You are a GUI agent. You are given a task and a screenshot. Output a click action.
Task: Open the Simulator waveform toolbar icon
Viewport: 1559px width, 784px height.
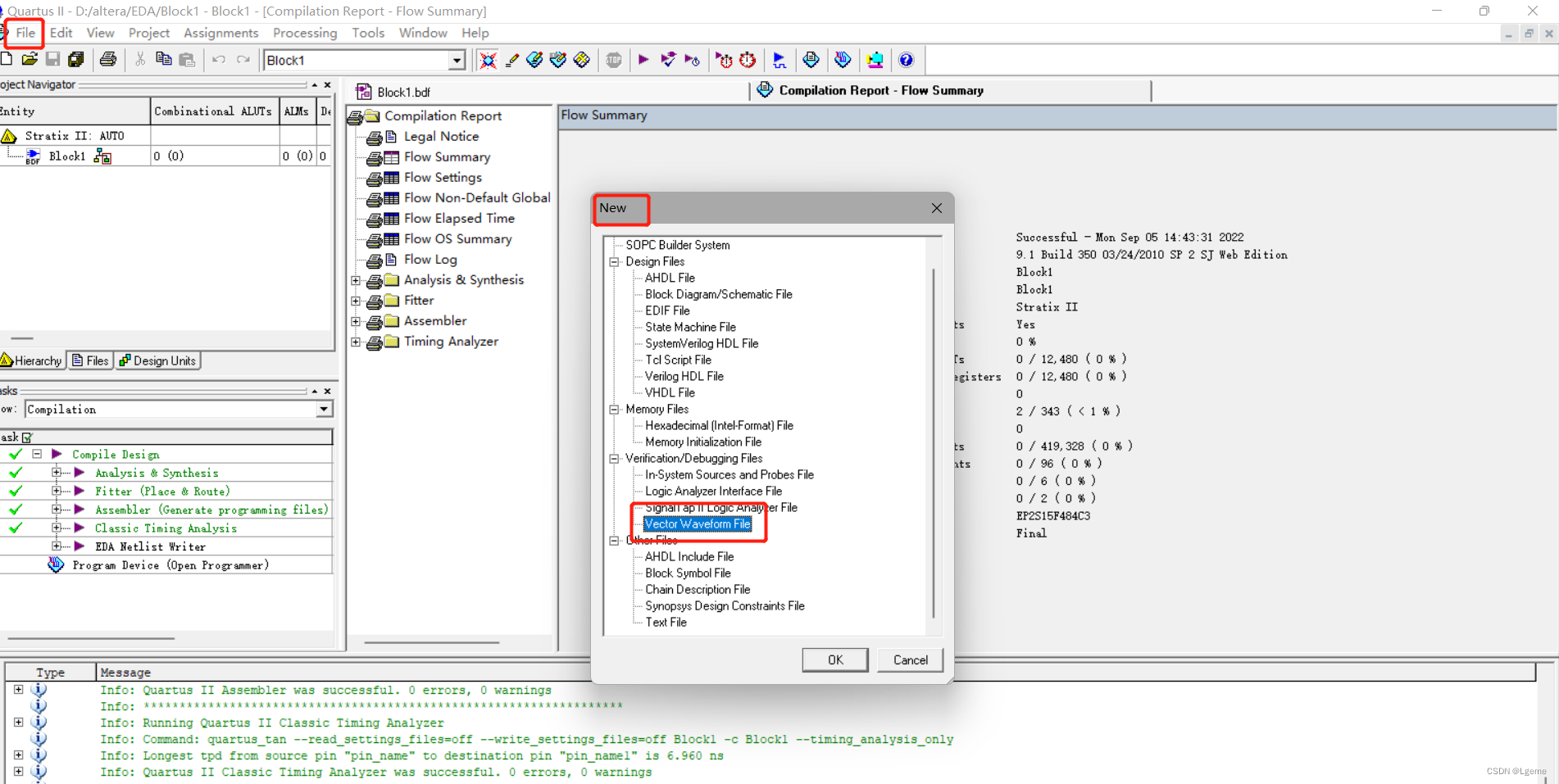tap(779, 60)
